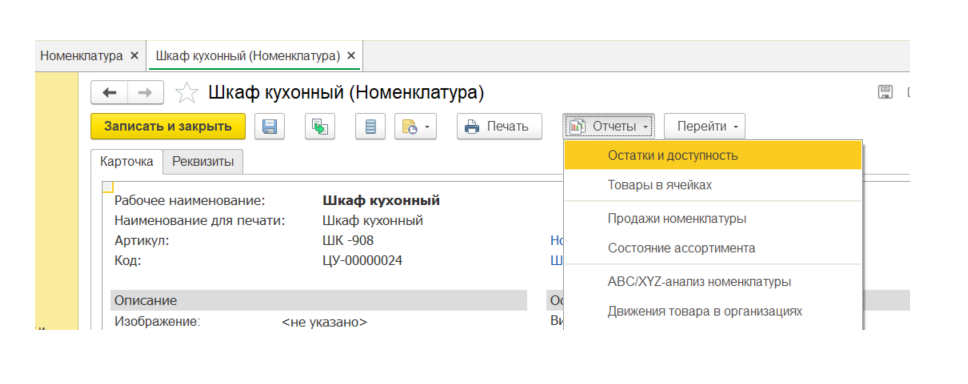Expand the Перейти dropdown
This screenshot has width=968, height=384.
tap(704, 127)
